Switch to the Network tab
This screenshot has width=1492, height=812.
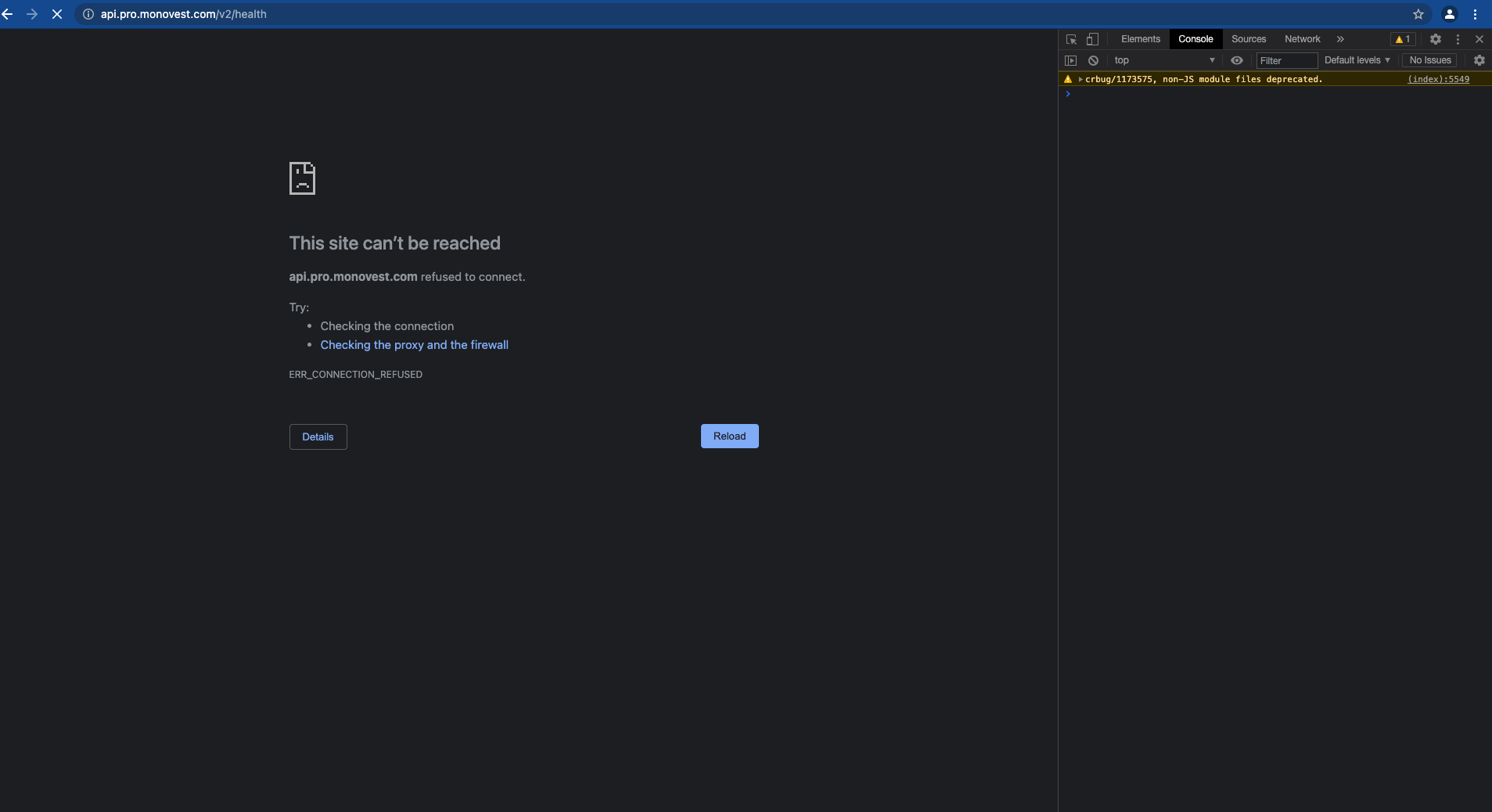(x=1302, y=39)
